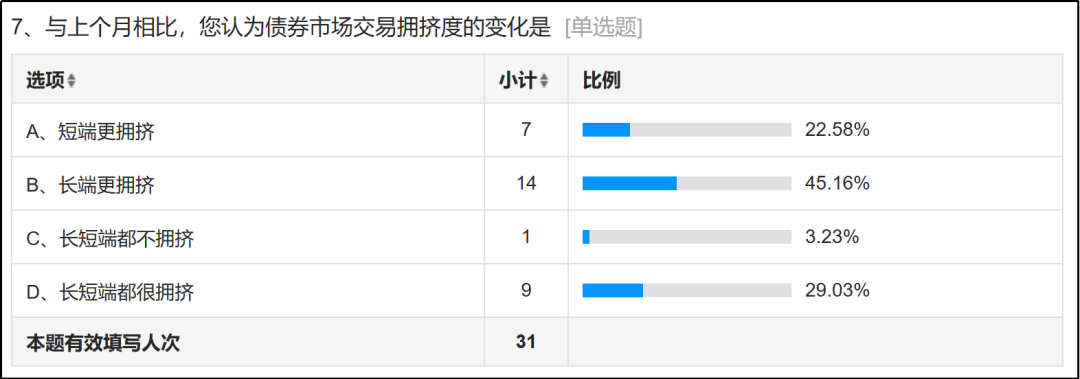Click the 29.03% progress bar
The width and height of the screenshot is (1080, 379).
(x=687, y=291)
